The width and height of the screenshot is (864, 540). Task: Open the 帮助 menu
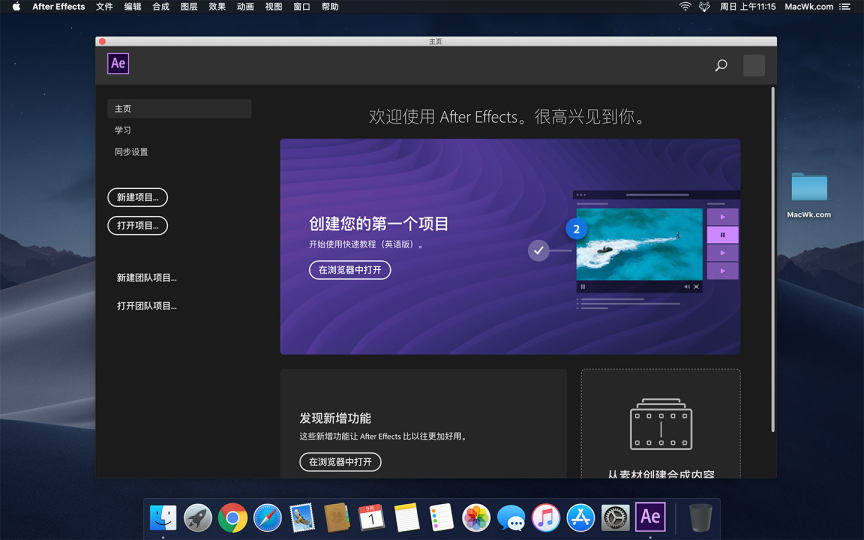330,7
